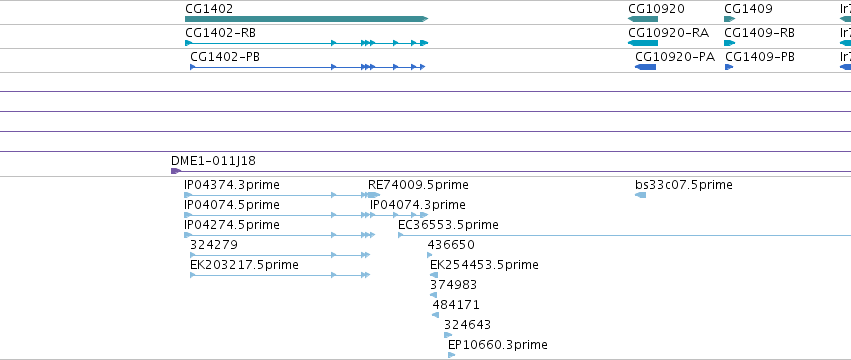The height and width of the screenshot is (360, 851).
Task: Select the 436650 EST arrow
Action: (430, 255)
